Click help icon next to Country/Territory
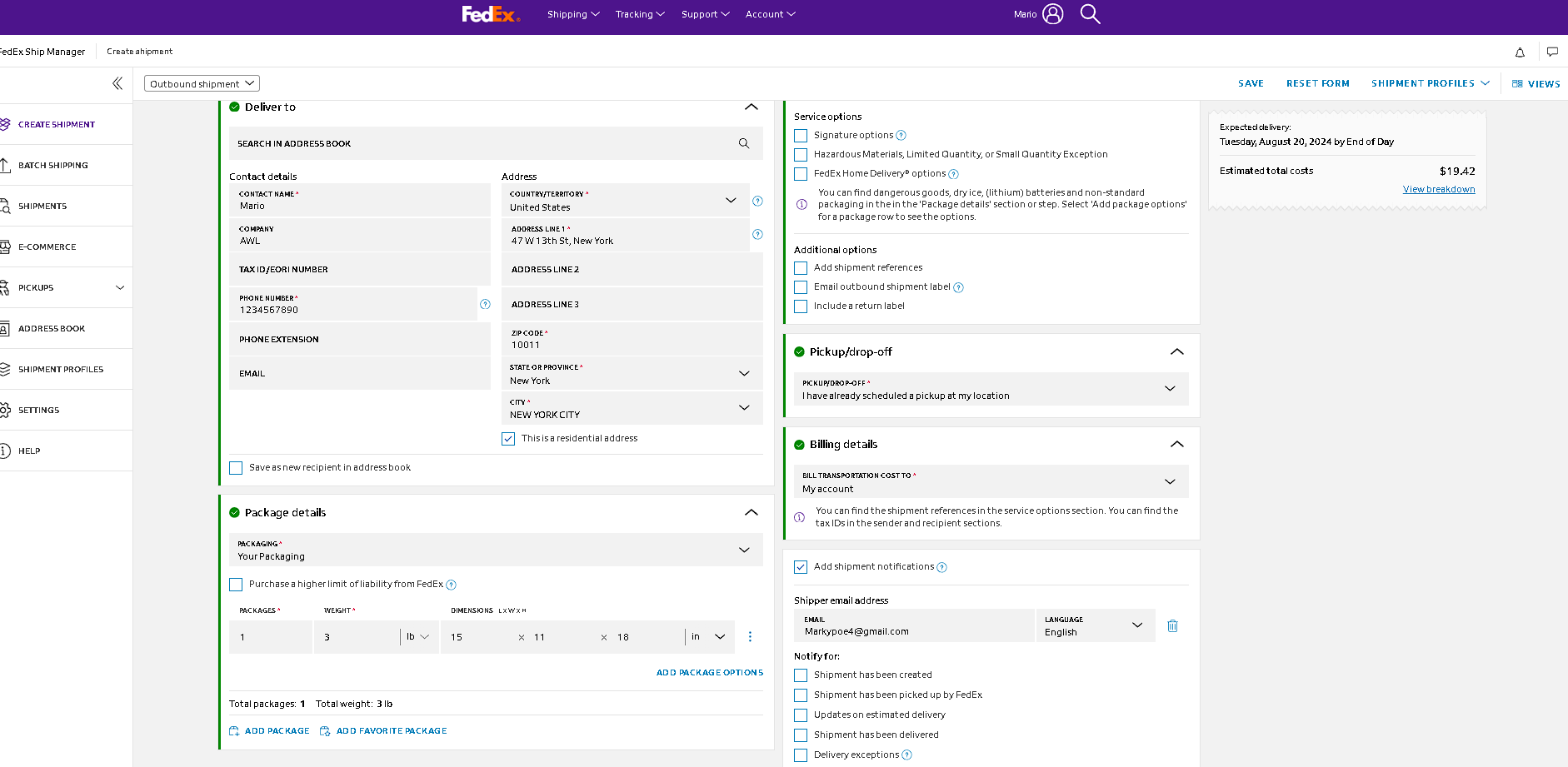The image size is (1568, 767). click(x=757, y=201)
